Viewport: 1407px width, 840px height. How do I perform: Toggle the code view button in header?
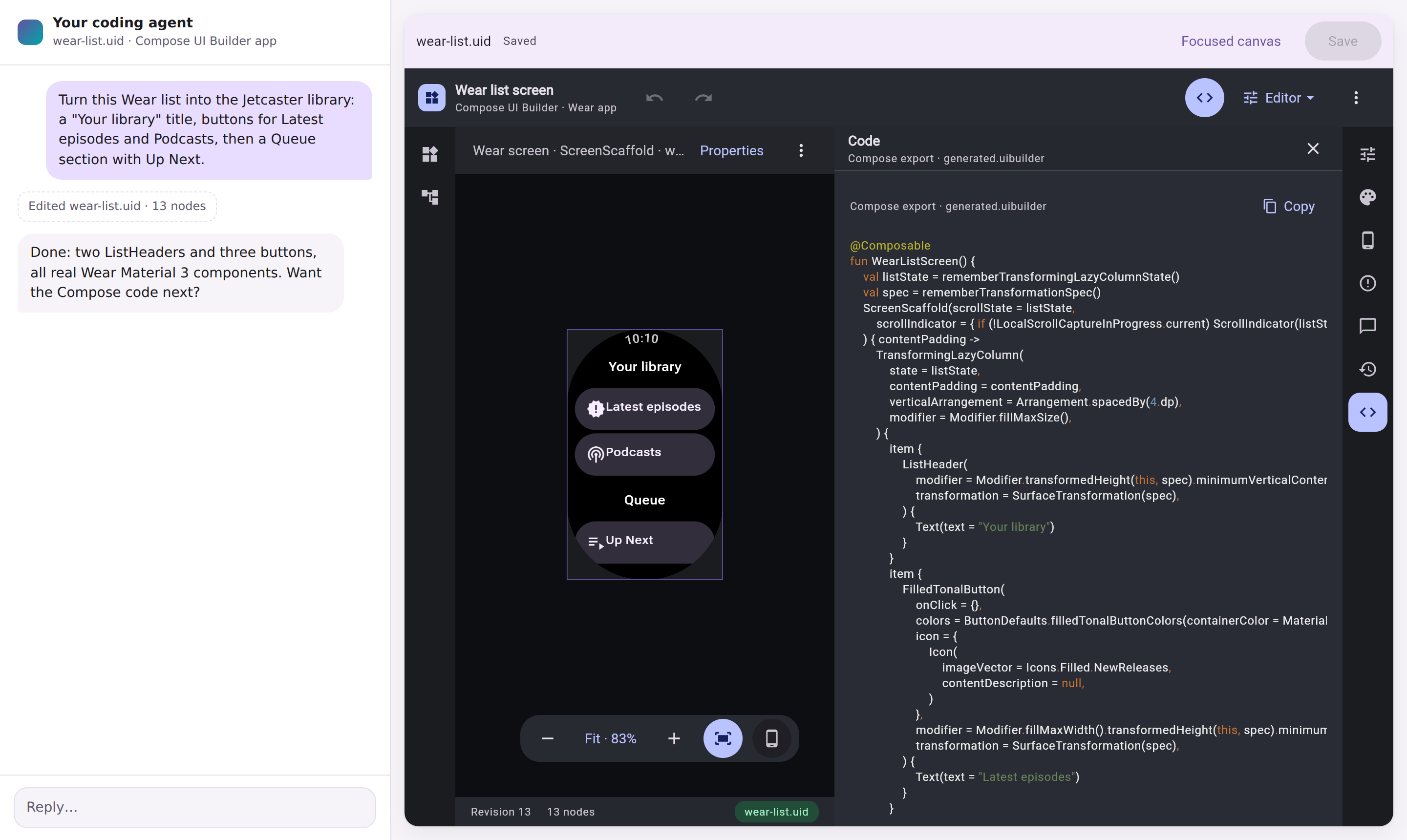point(1204,97)
